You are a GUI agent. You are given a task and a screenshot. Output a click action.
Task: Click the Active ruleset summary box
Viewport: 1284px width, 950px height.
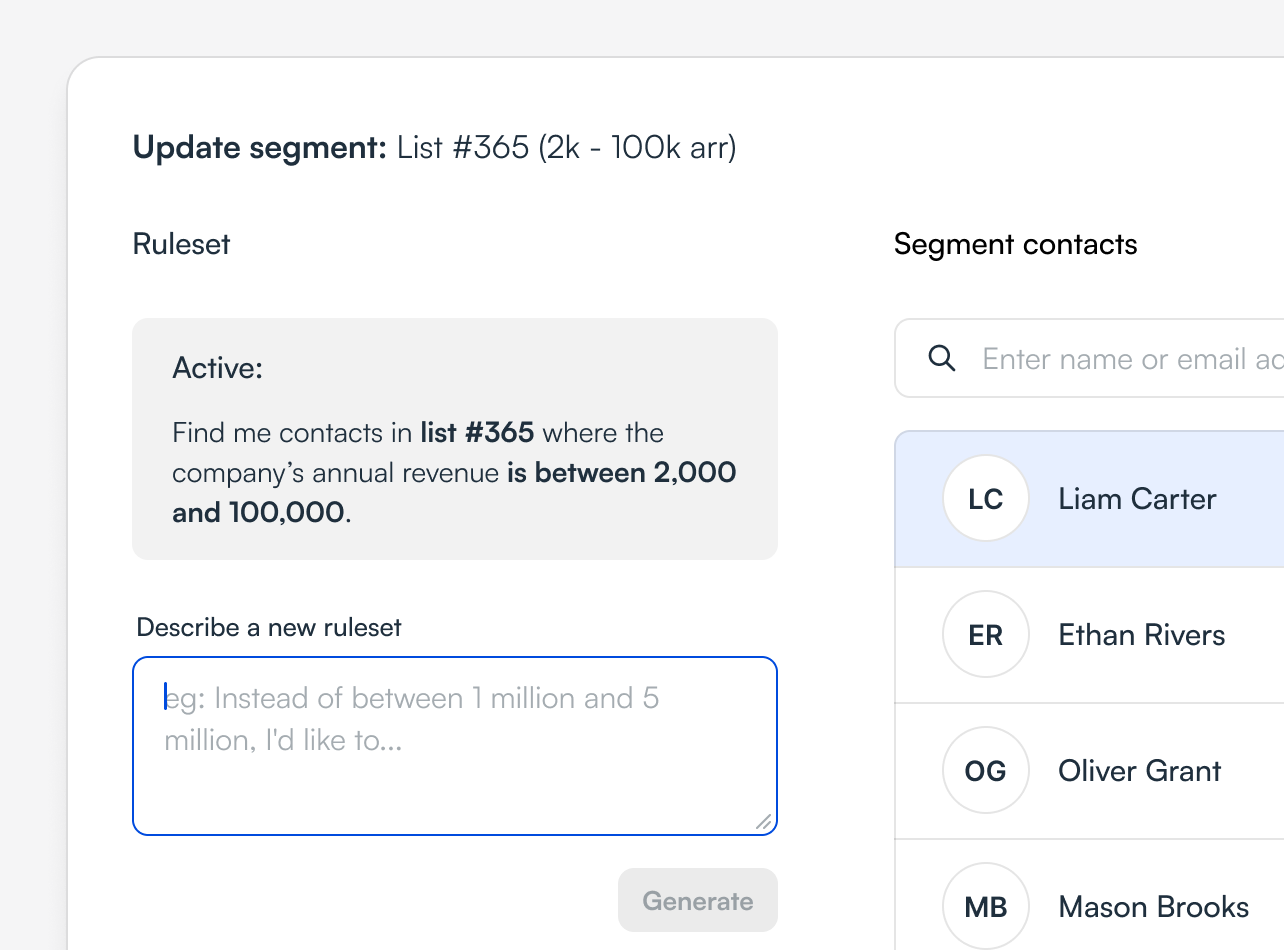click(455, 439)
